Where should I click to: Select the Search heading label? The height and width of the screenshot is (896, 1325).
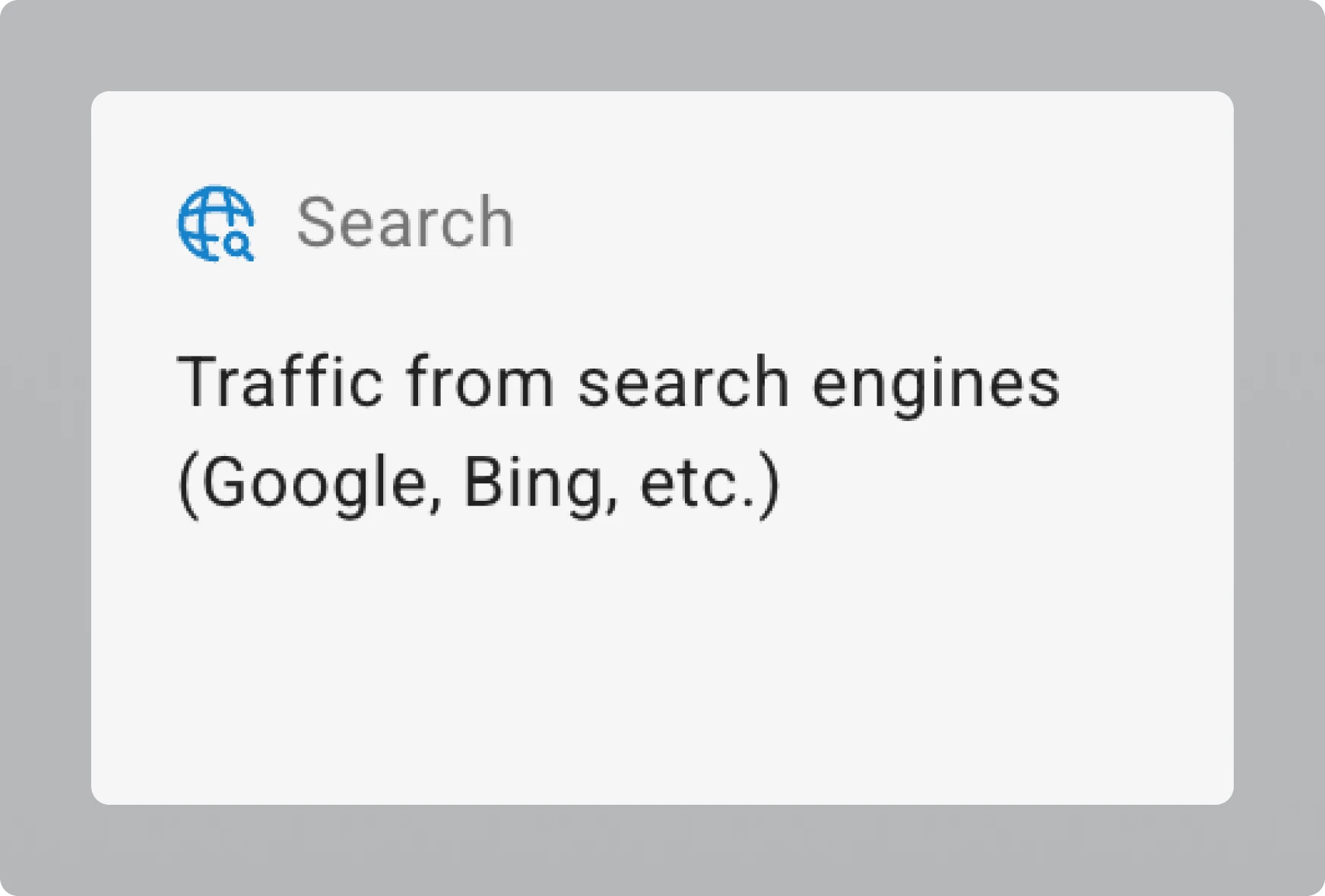click(405, 223)
